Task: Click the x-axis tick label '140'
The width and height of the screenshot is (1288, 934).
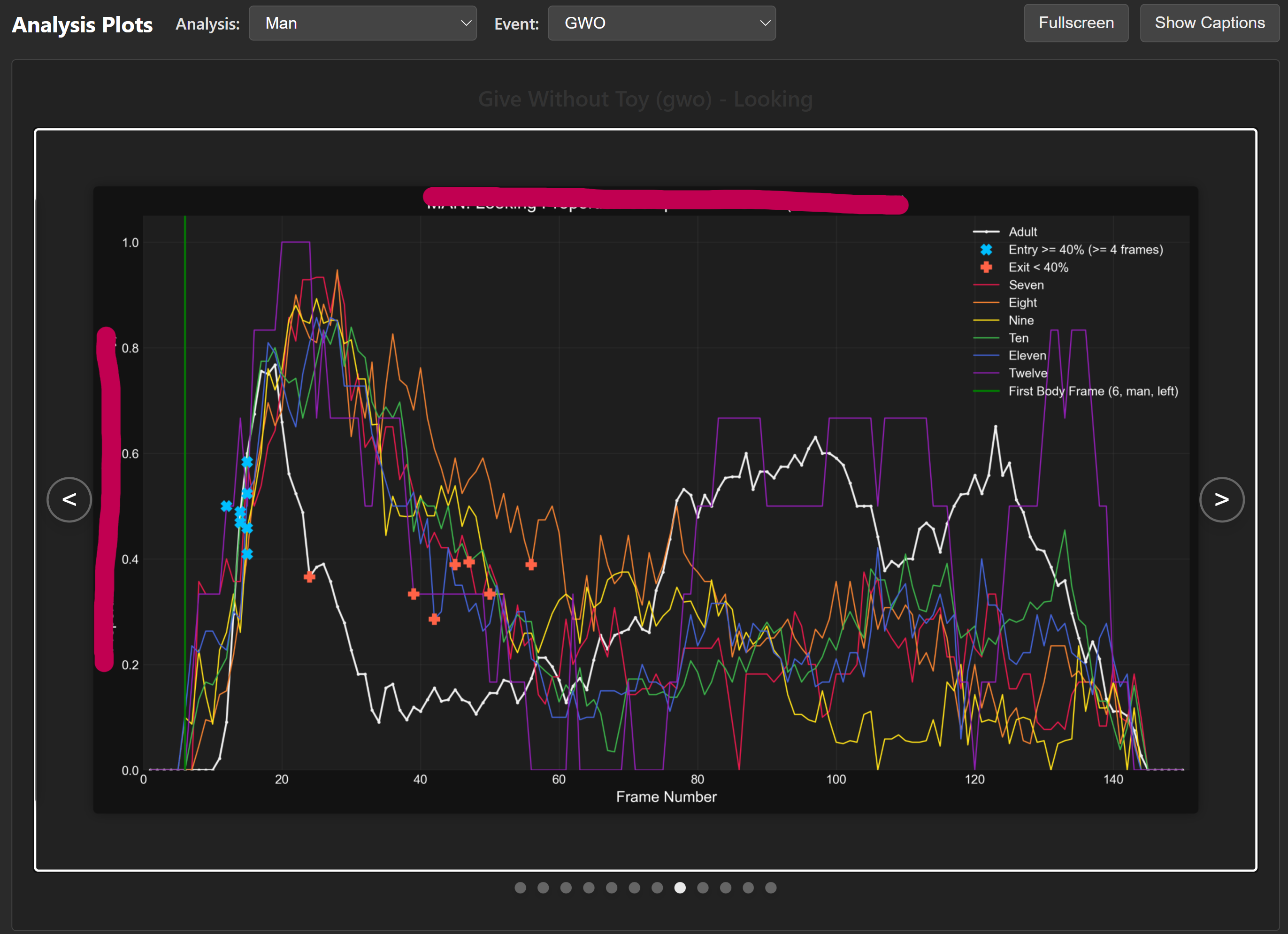Action: [x=1113, y=779]
